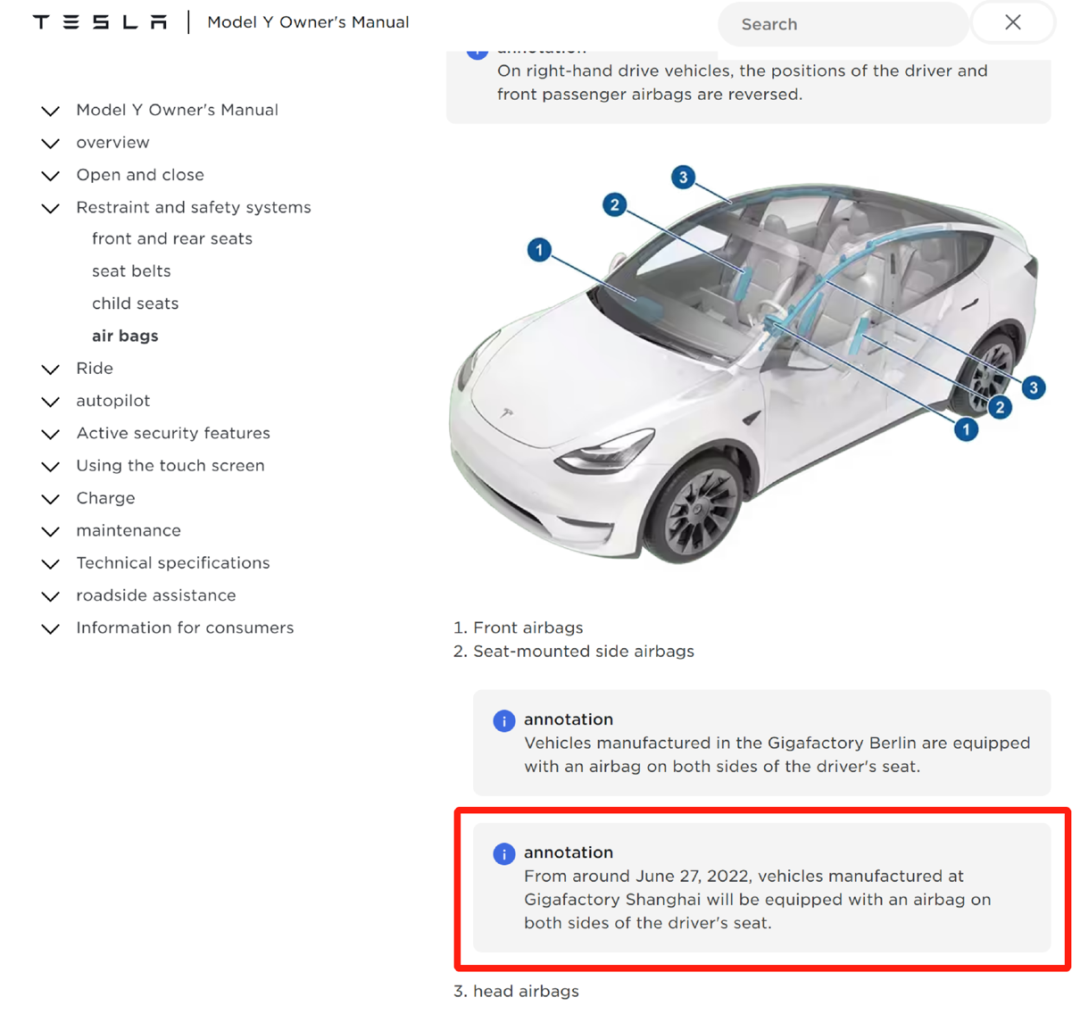1080x1014 pixels.
Task: Click the Tesla logo
Action: [100, 22]
